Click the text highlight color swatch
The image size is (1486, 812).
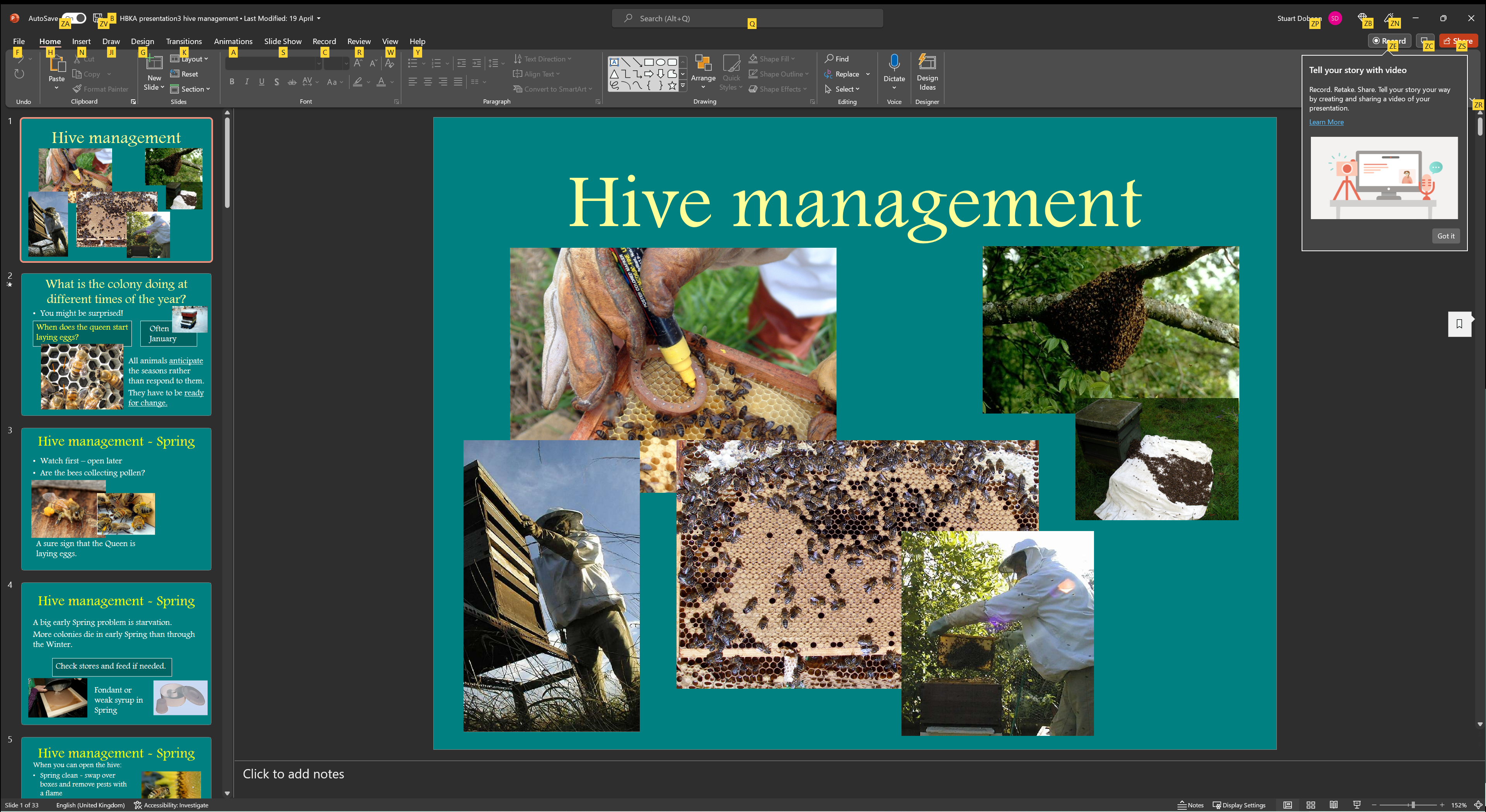click(358, 82)
